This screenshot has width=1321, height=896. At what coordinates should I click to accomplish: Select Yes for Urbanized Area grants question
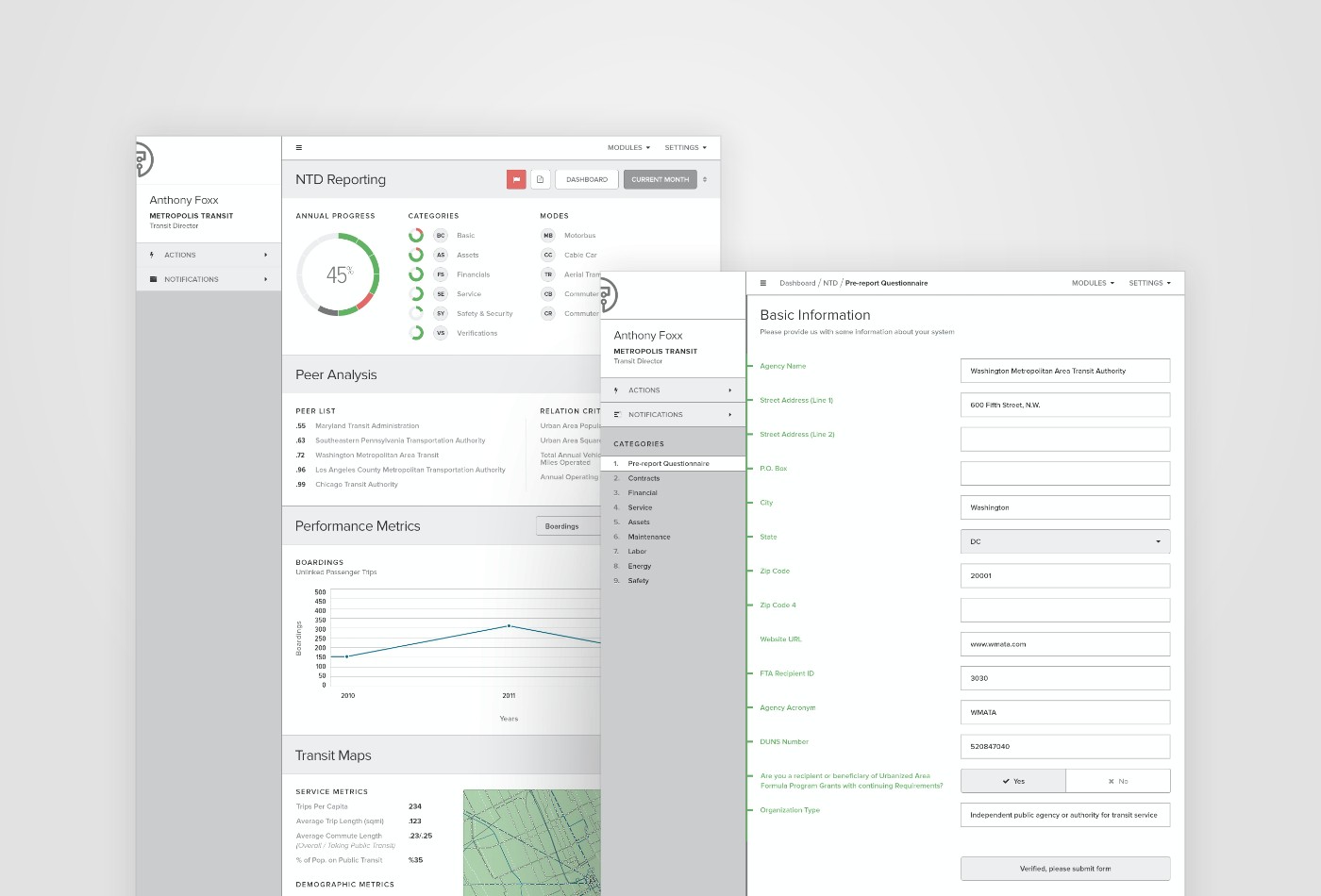point(1013,781)
